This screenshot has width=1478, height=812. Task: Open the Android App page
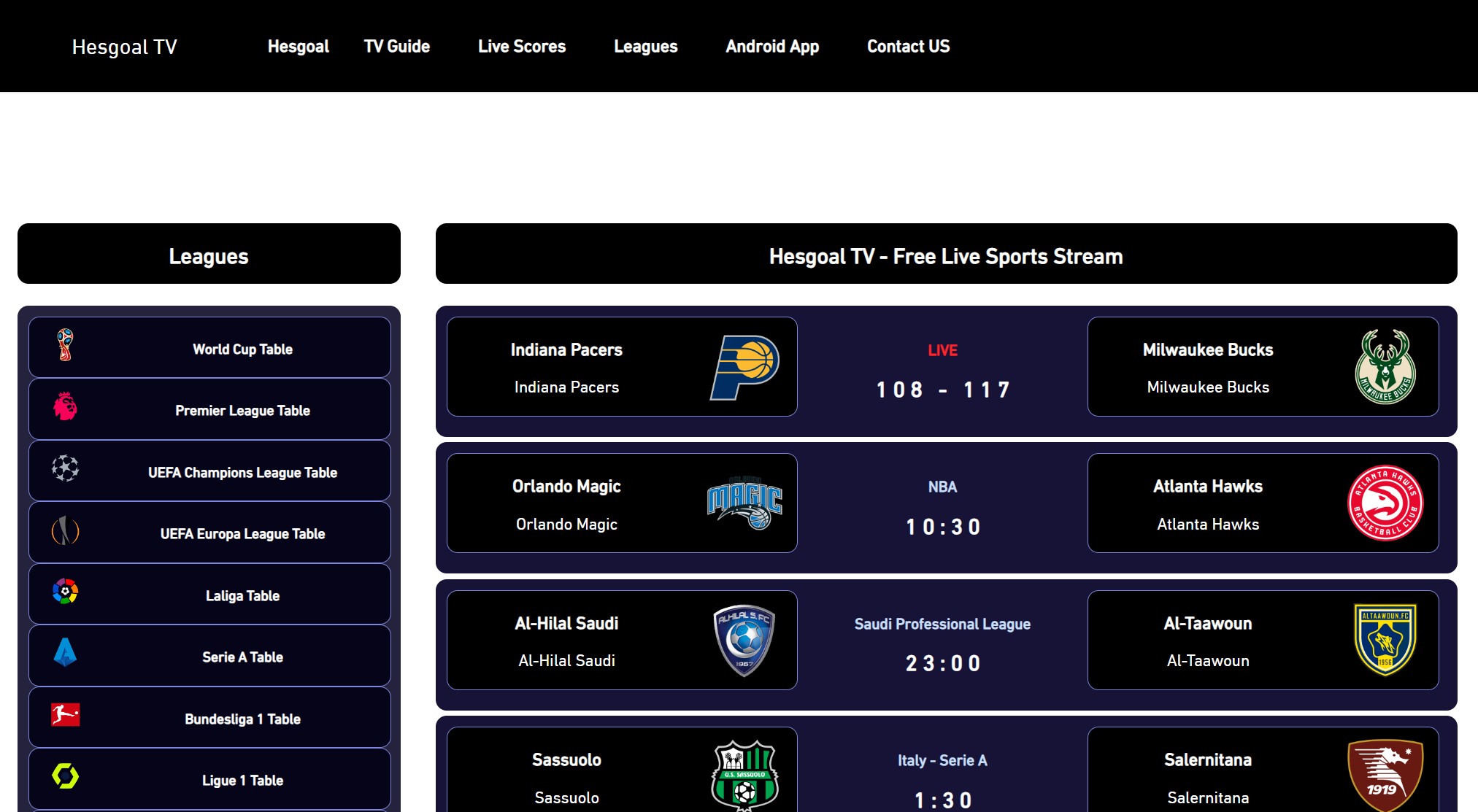pyautogui.click(x=772, y=47)
